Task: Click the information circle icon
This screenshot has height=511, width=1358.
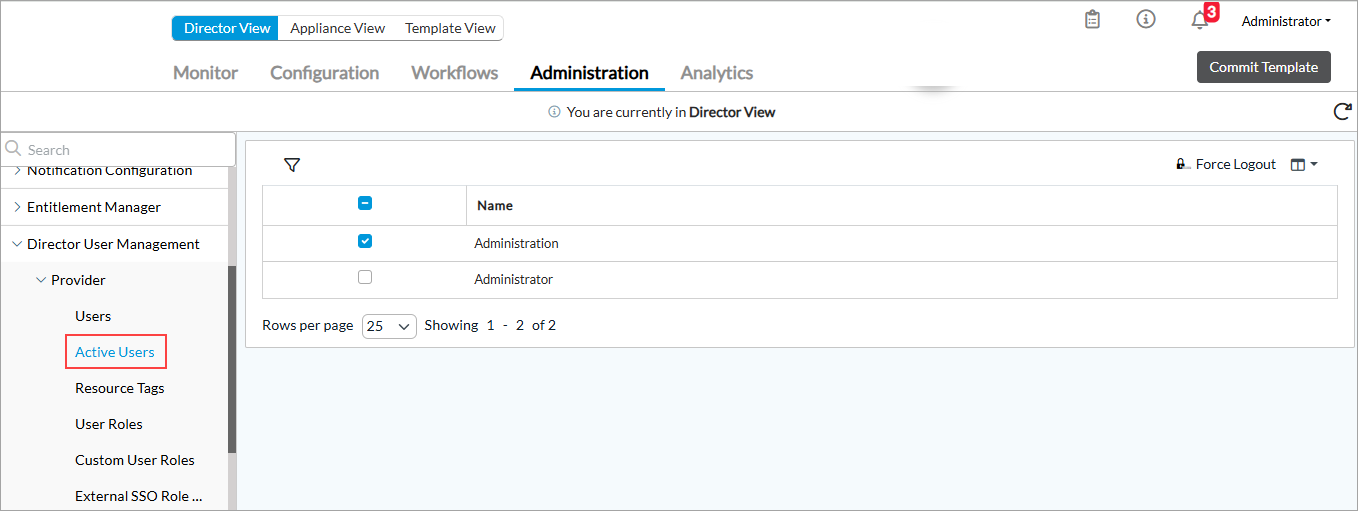Action: 1146,20
